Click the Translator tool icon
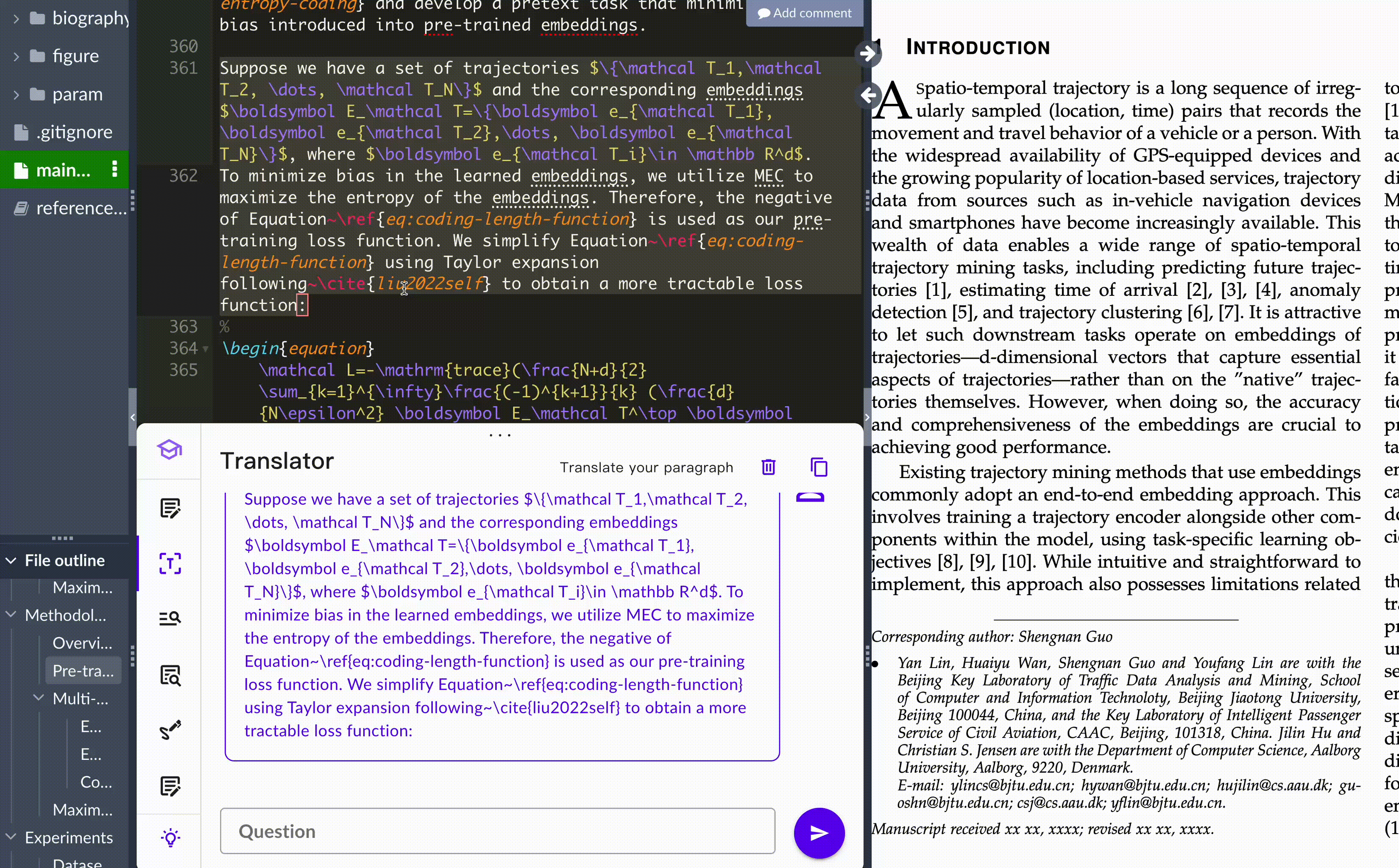The height and width of the screenshot is (868, 1399). pyautogui.click(x=170, y=563)
